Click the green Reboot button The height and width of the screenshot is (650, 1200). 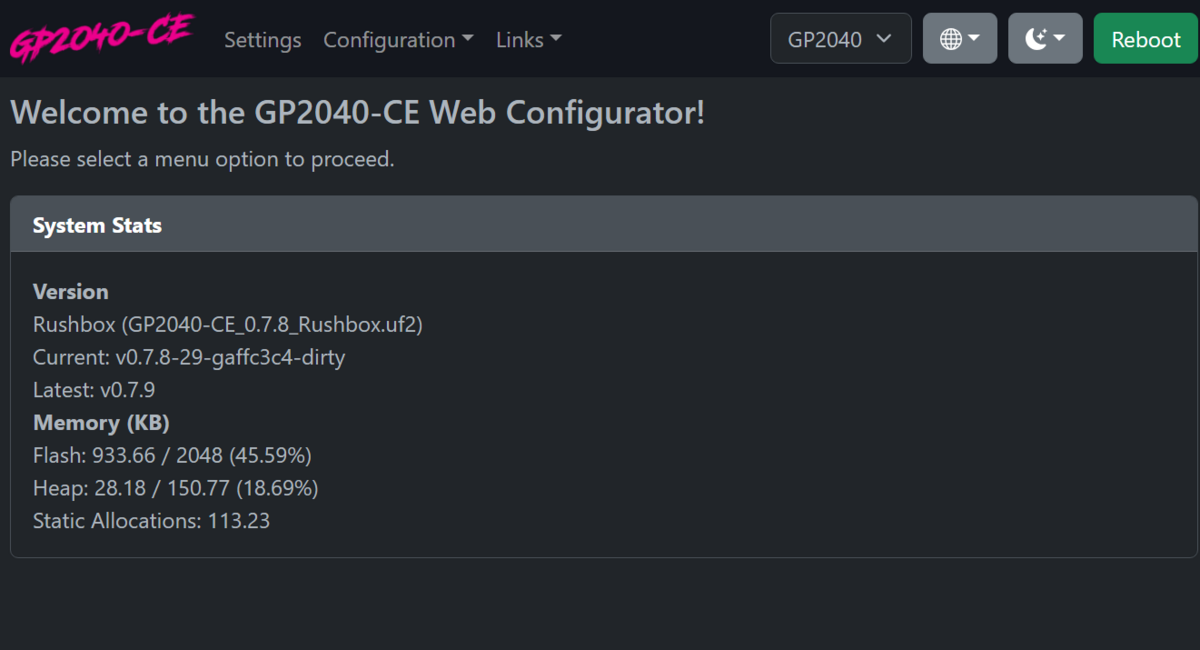tap(1146, 38)
